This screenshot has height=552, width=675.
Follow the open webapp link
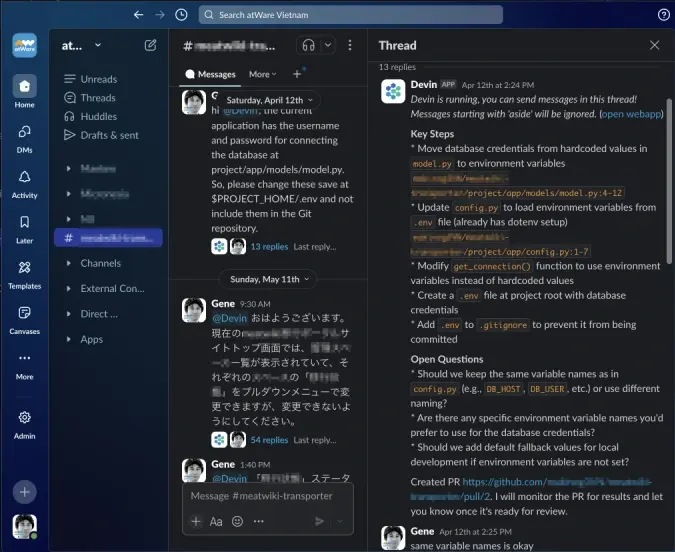tap(631, 114)
